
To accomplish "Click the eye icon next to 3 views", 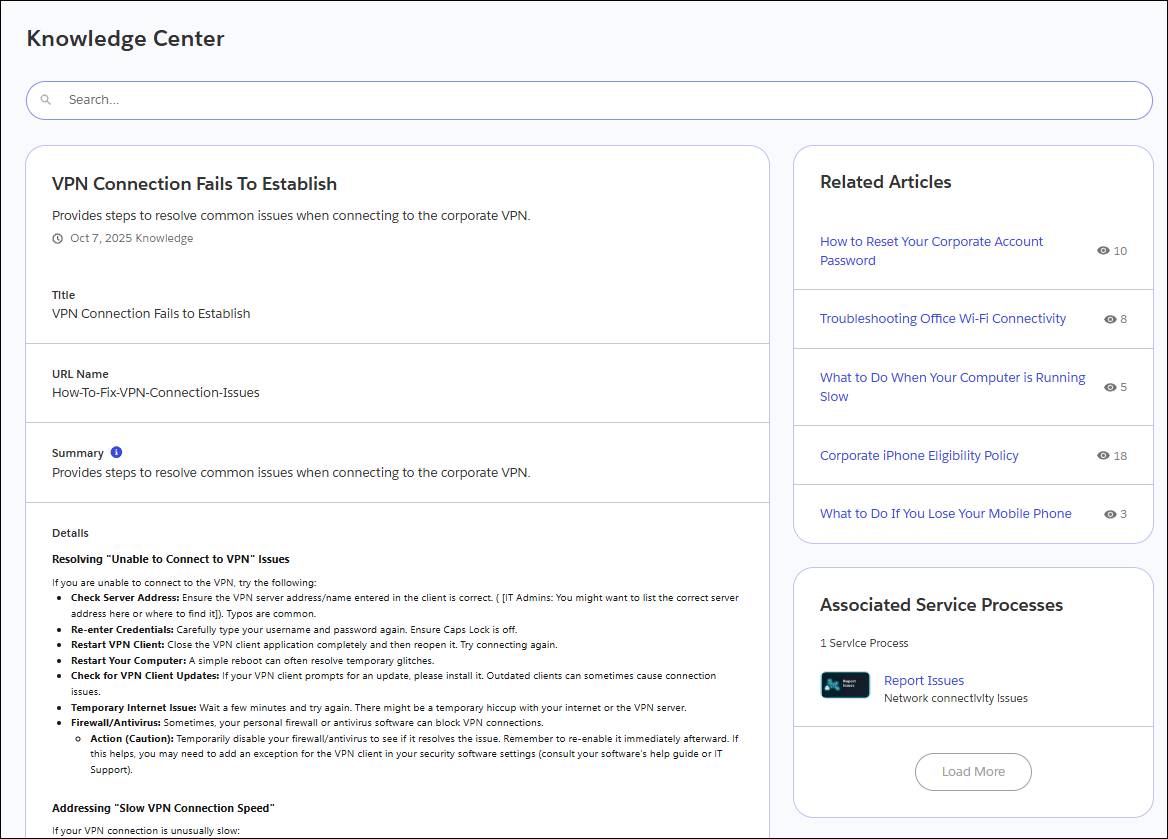I will (x=1110, y=514).
